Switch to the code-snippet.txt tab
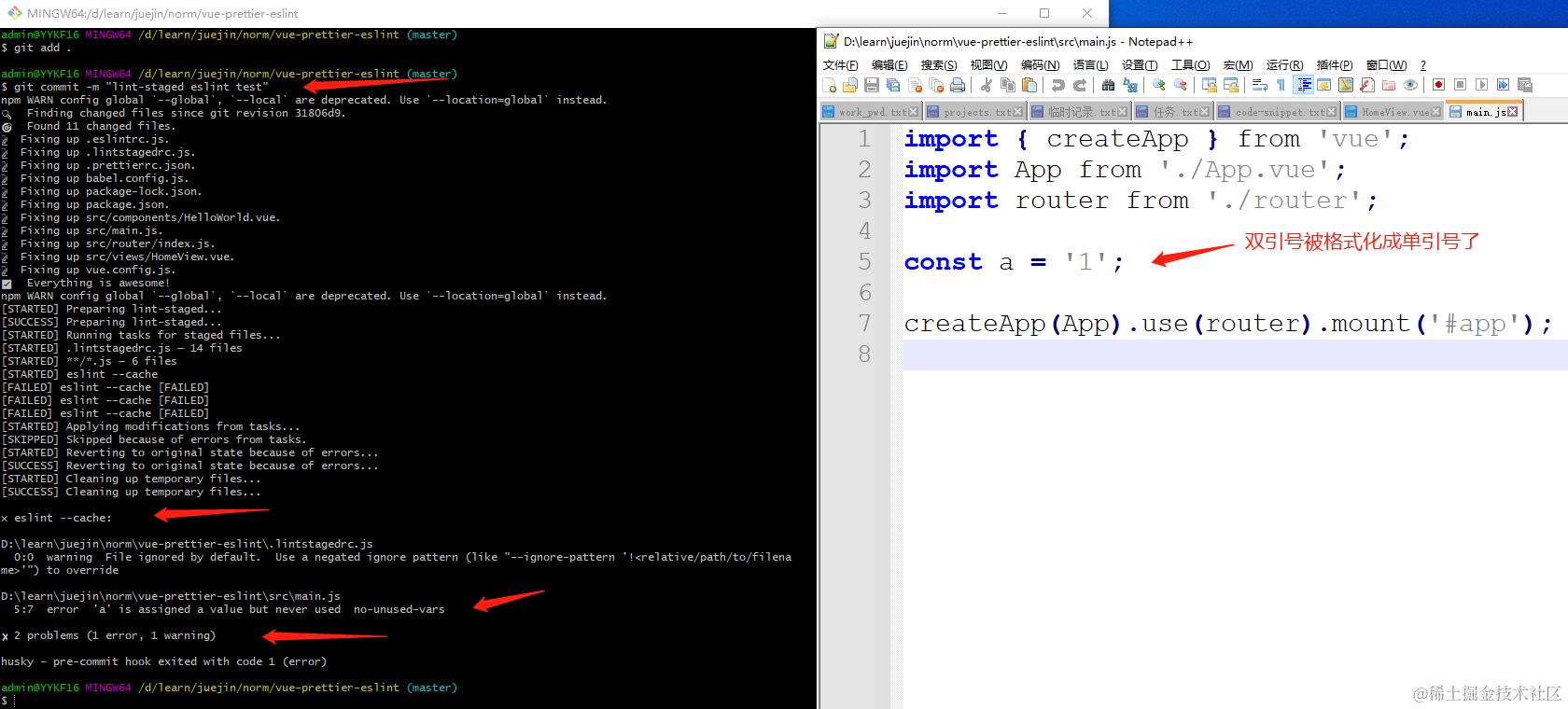Image resolution: width=1568 pixels, height=709 pixels. click(x=1278, y=112)
